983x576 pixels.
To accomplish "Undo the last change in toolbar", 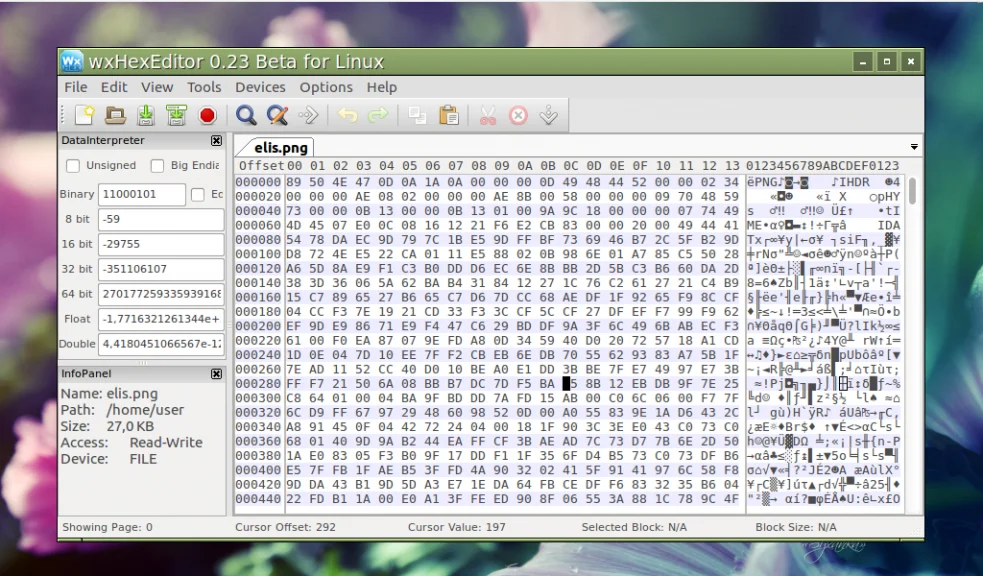I will click(x=347, y=115).
